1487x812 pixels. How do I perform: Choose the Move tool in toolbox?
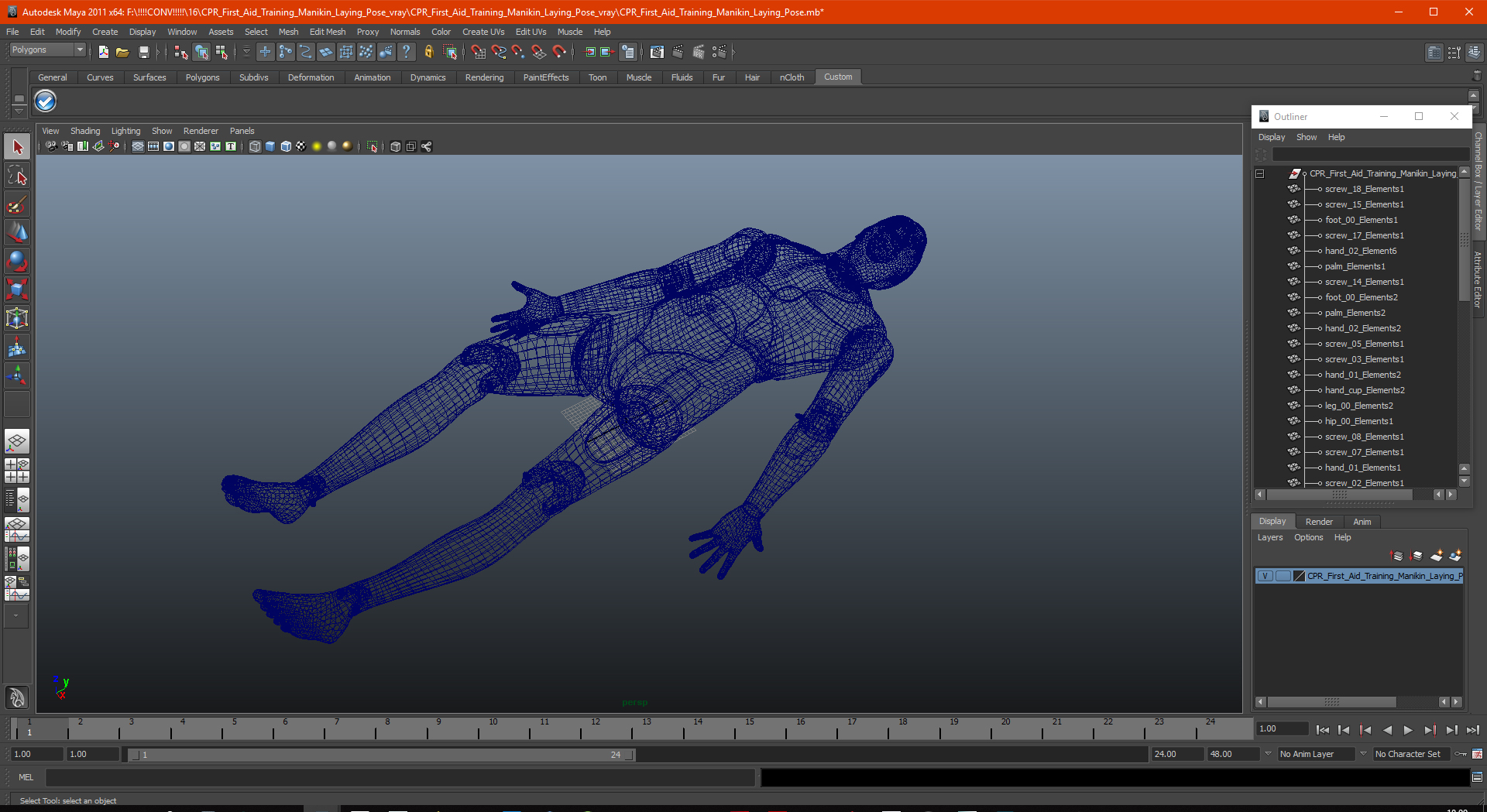[x=17, y=233]
